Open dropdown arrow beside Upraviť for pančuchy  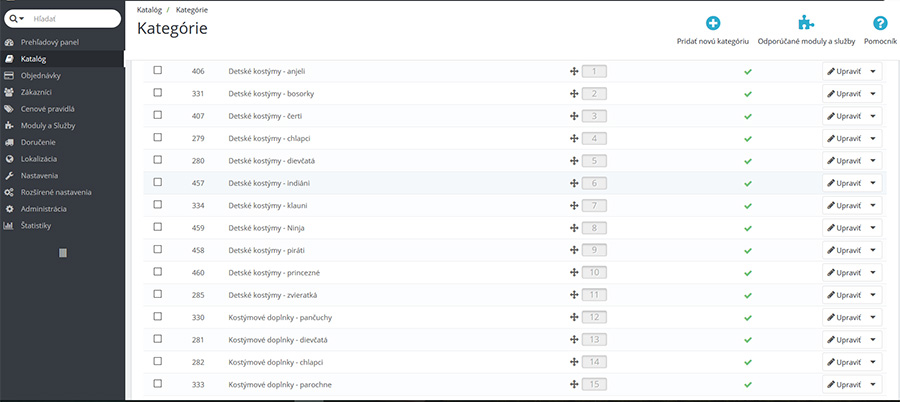pos(873,318)
